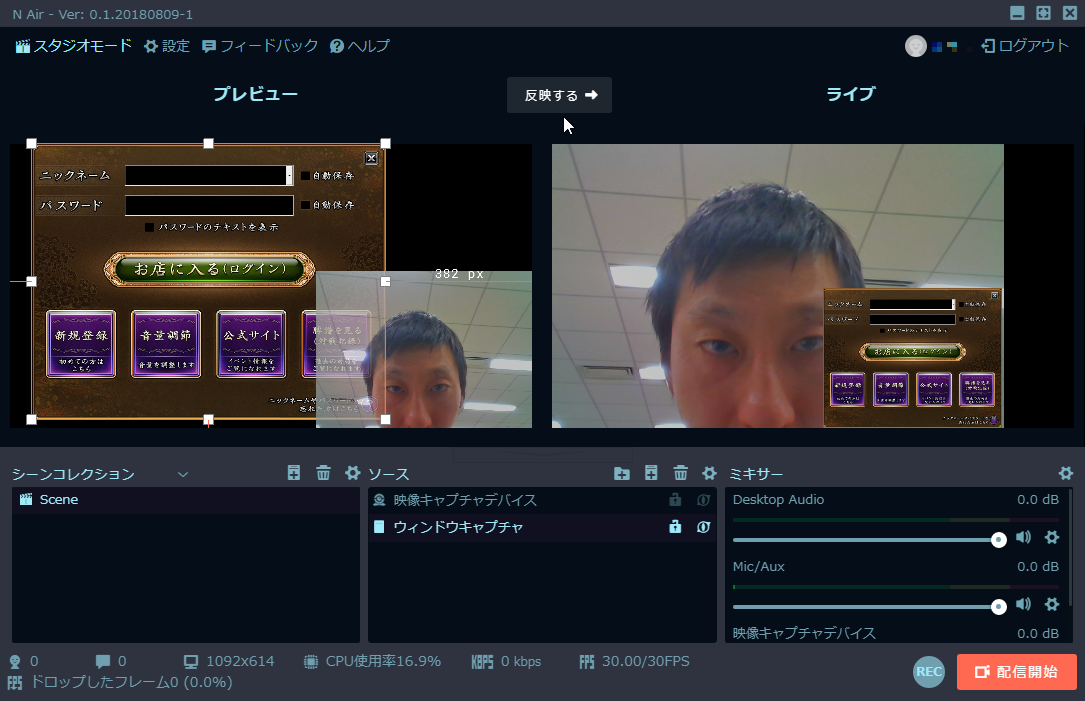Unlock the ウィンドウキャプチャ source lock
Screen dimensions: 1085x701
(x=675, y=527)
